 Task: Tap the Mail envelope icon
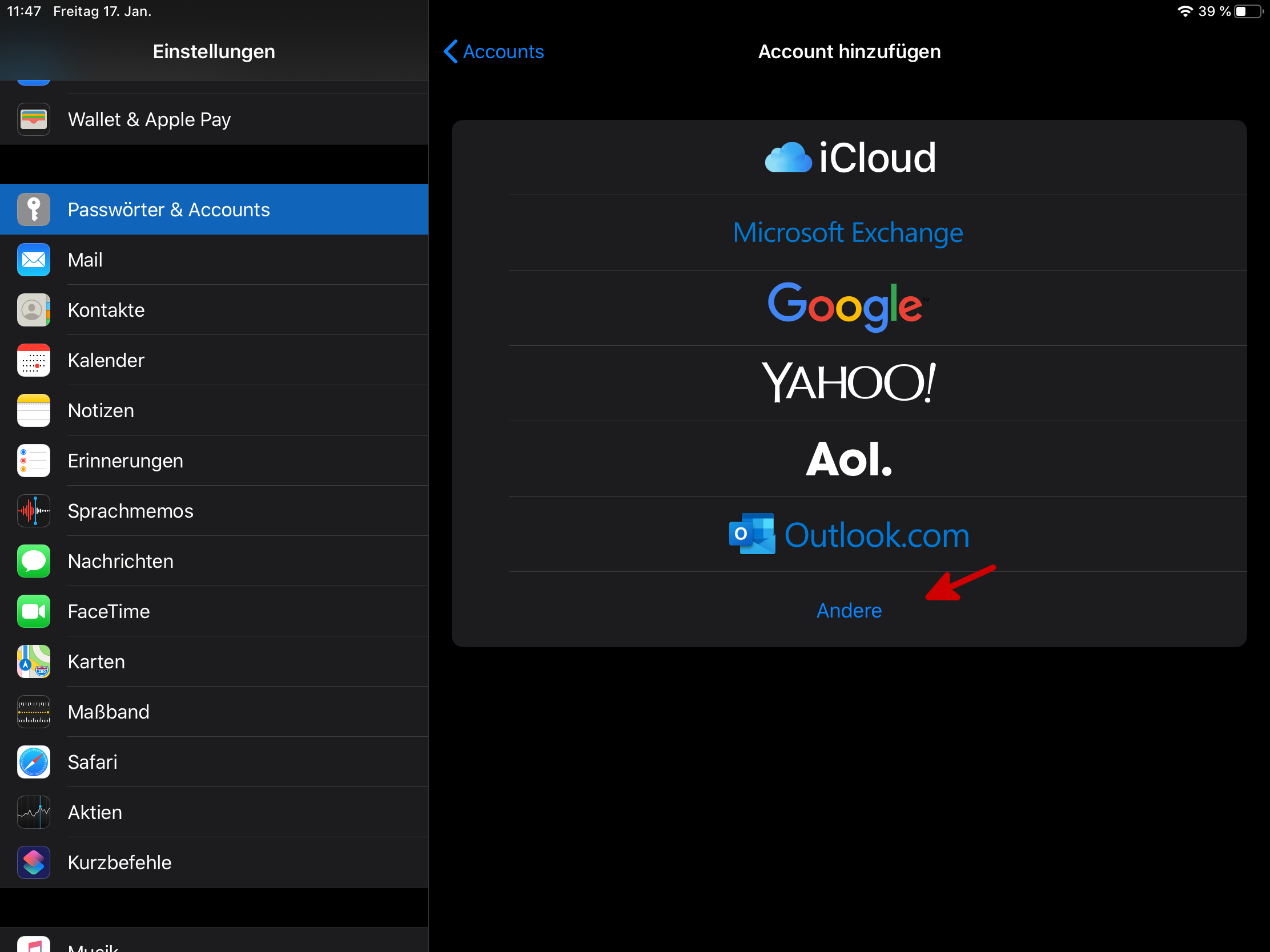[33, 260]
